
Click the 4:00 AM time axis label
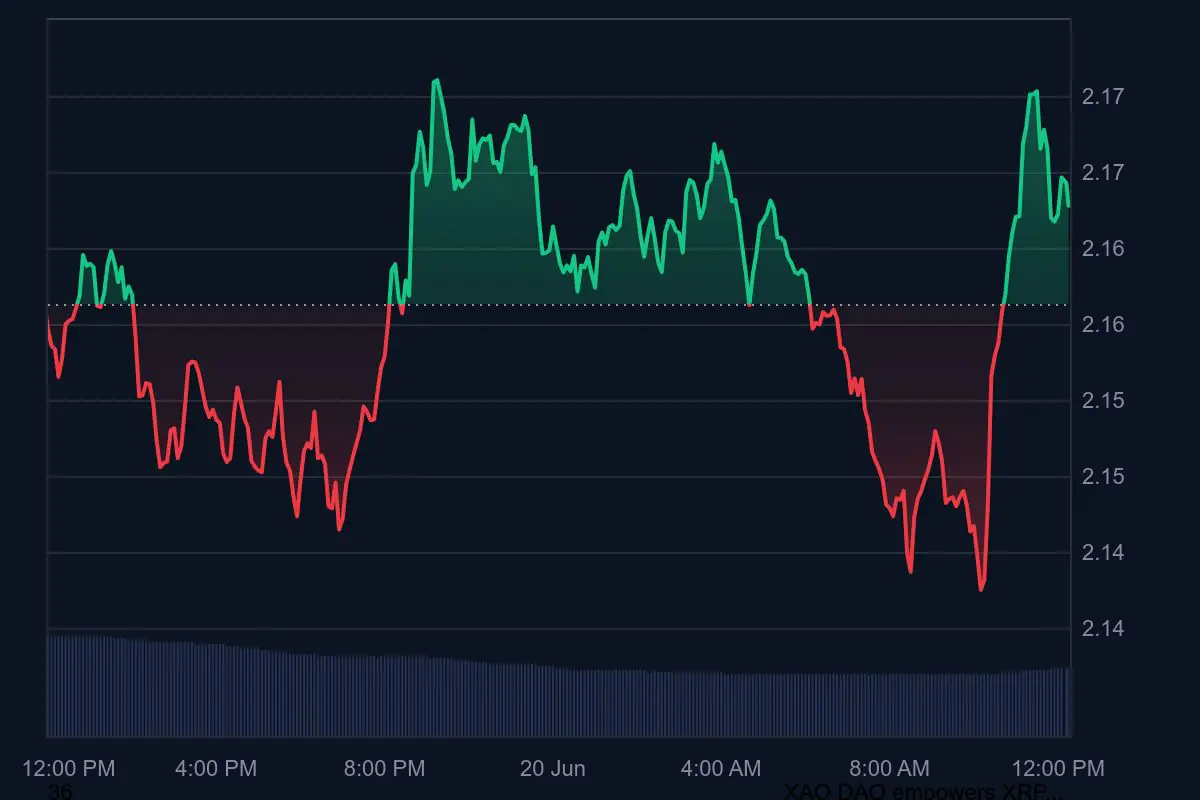720,768
